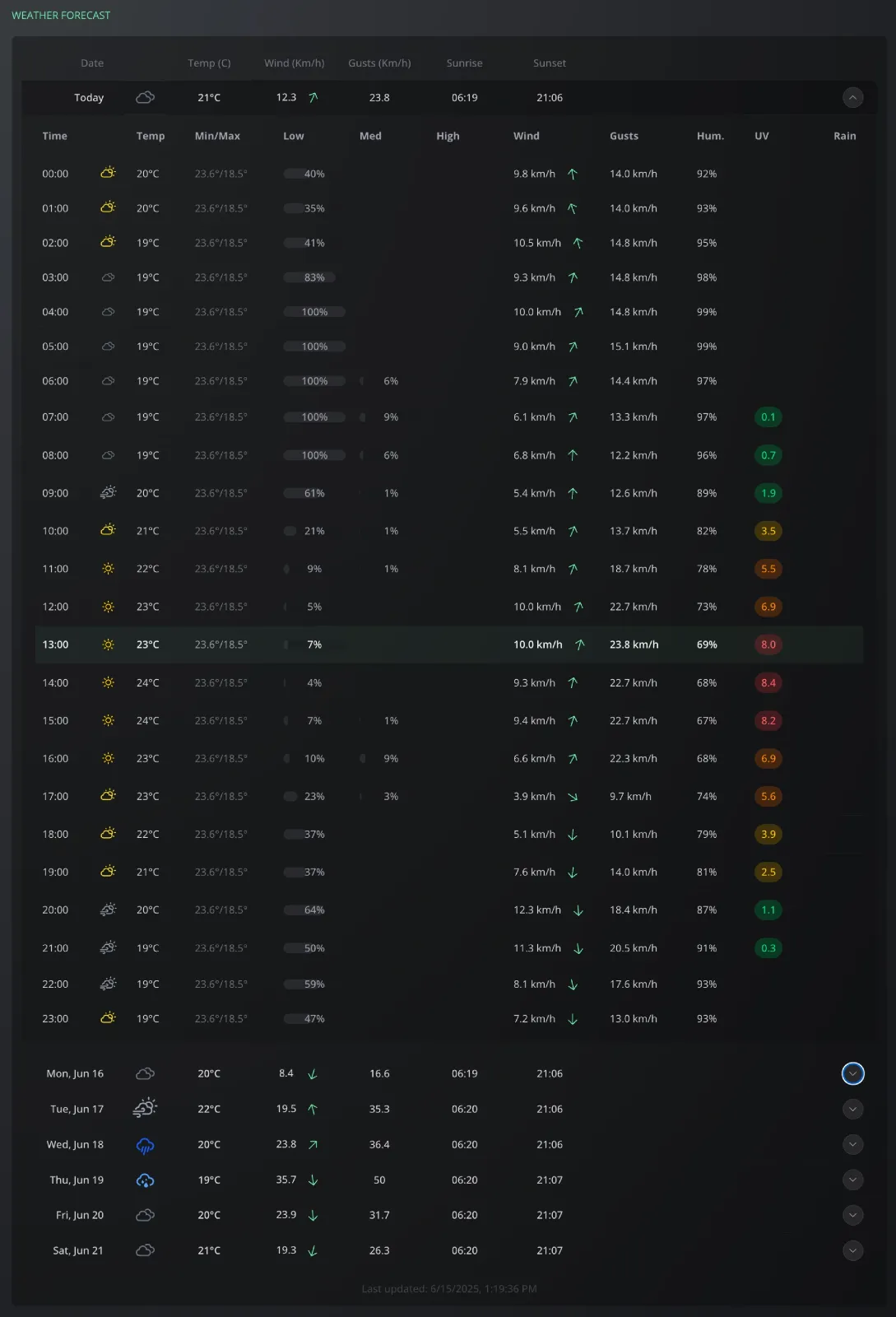Click the partly cloudy icon at 02:00
Viewport: 896px width, 1317px height.
[108, 242]
